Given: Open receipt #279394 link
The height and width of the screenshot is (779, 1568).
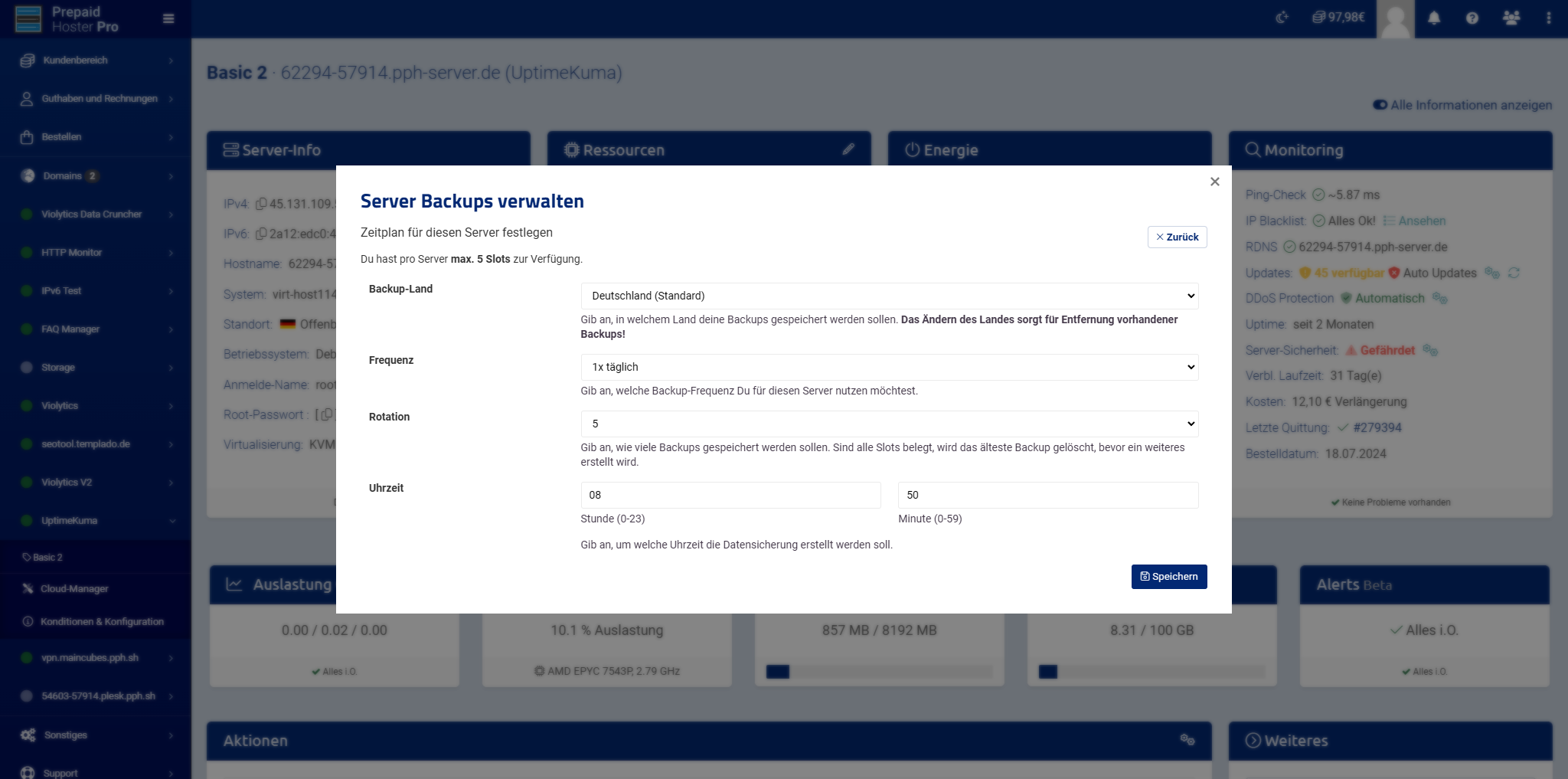Looking at the screenshot, I should coord(1377,427).
